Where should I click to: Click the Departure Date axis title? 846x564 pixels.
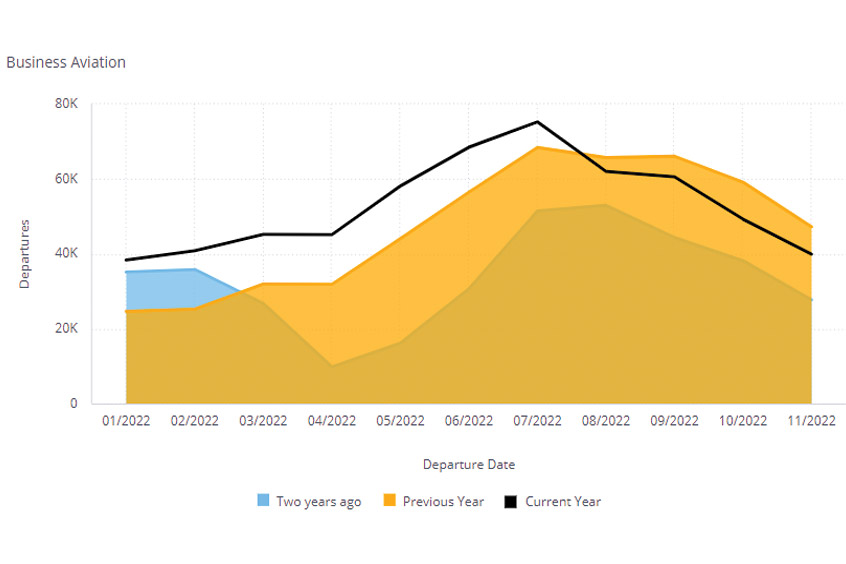click(x=469, y=464)
